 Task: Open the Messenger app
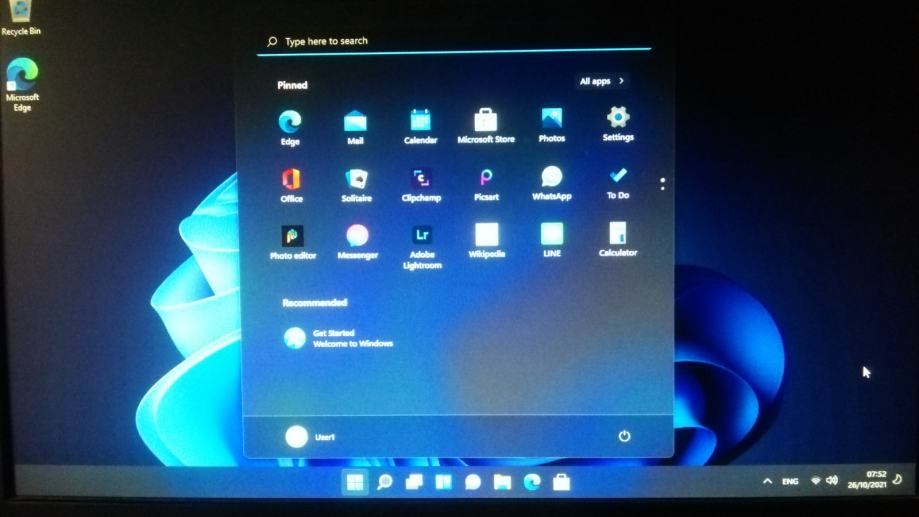[x=358, y=242]
